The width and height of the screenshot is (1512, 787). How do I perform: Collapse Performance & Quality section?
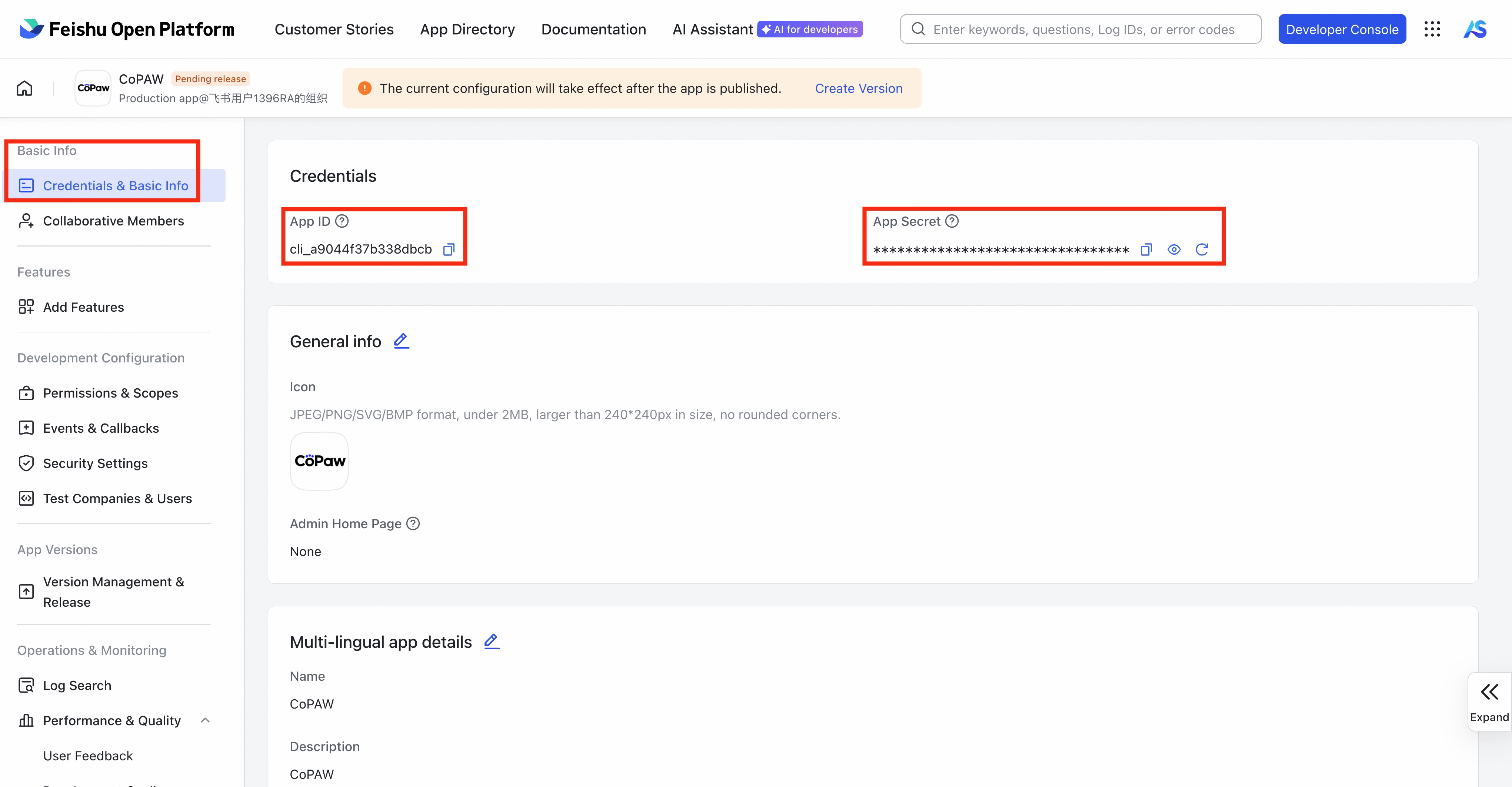pyautogui.click(x=205, y=720)
